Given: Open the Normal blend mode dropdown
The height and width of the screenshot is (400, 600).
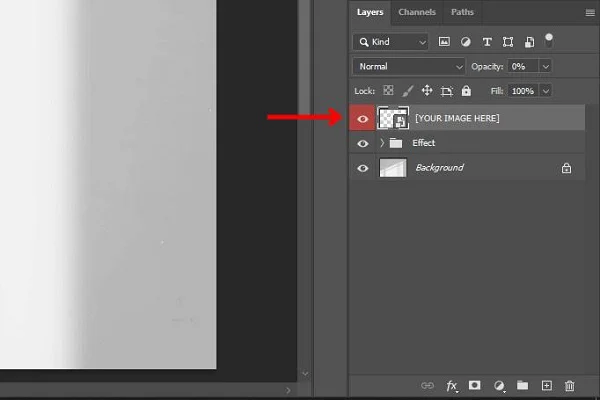Looking at the screenshot, I should pos(409,67).
